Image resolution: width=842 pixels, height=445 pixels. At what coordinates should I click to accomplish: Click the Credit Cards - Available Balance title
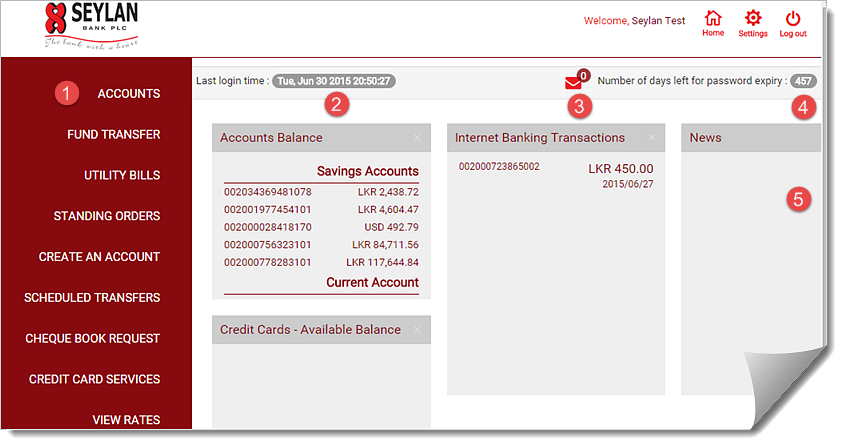310,330
